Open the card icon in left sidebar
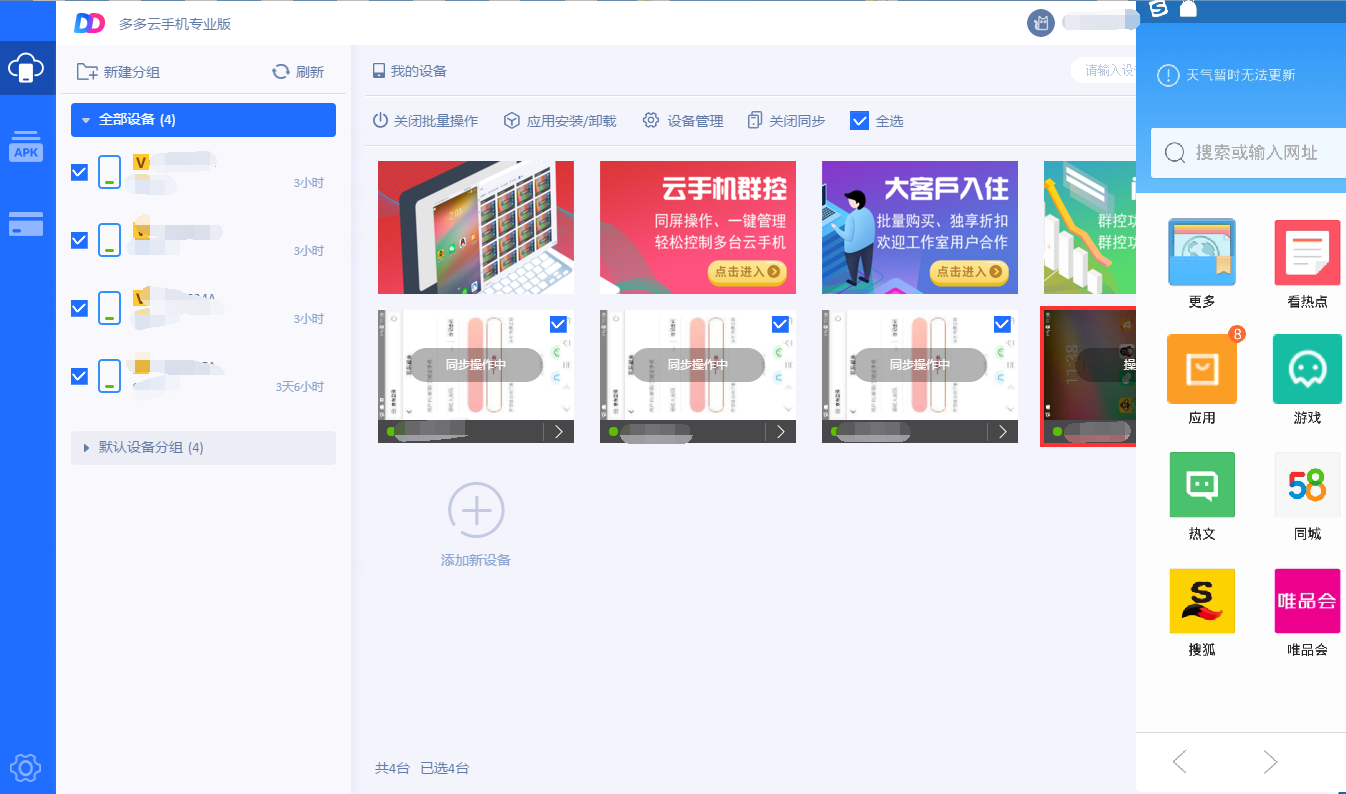The height and width of the screenshot is (794, 1346). (26, 224)
